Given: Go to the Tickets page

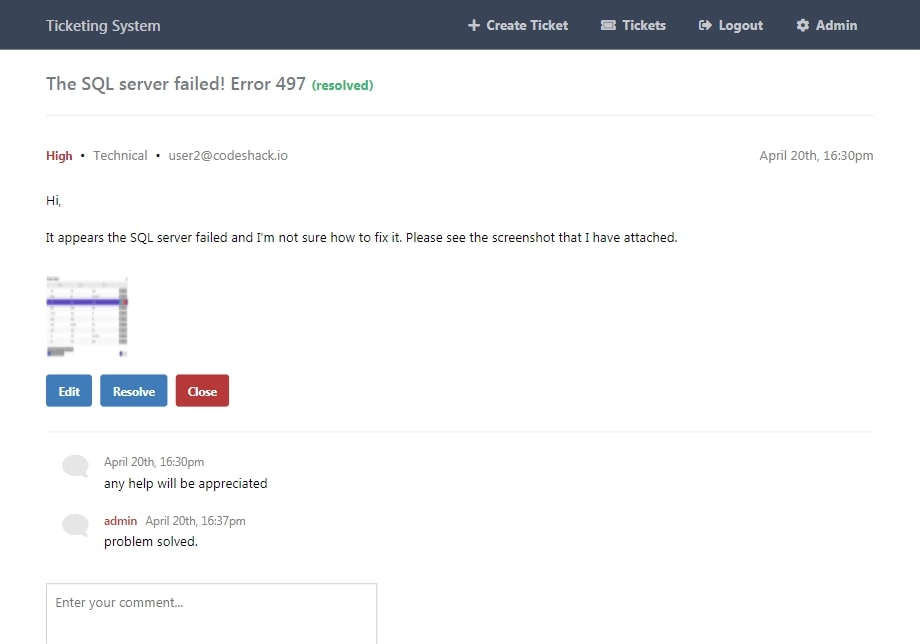Looking at the screenshot, I should click(633, 25).
